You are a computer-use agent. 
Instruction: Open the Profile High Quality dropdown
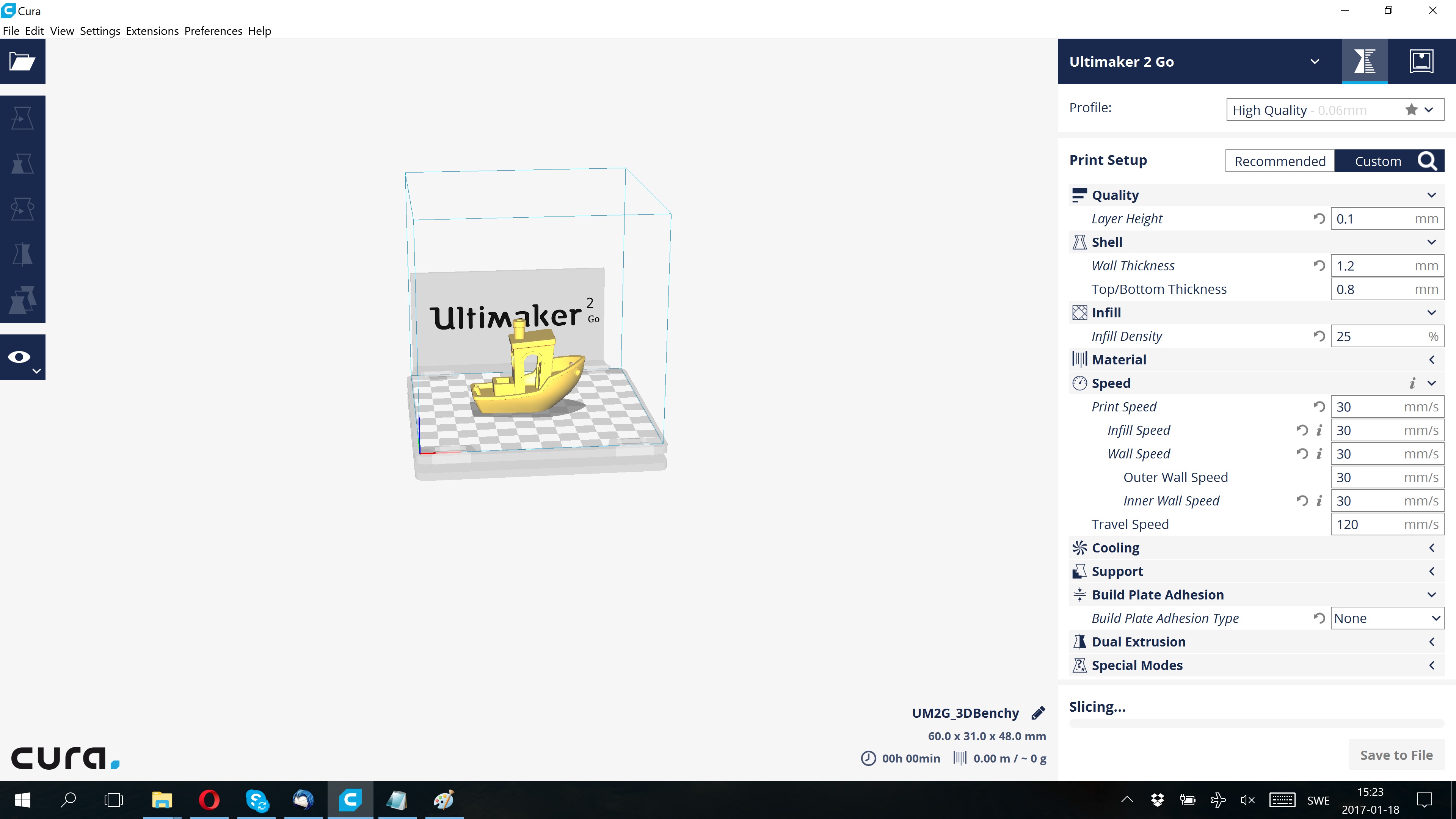[x=1335, y=110]
